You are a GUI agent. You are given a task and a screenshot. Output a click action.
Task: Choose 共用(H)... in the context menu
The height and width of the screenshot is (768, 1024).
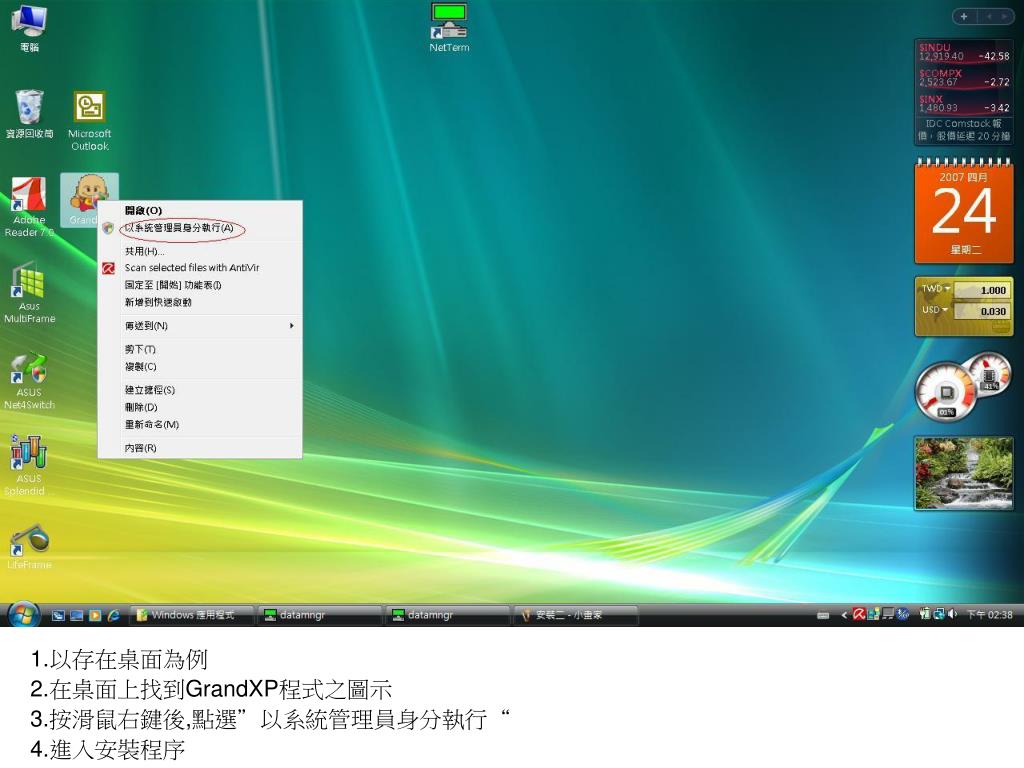(x=200, y=251)
